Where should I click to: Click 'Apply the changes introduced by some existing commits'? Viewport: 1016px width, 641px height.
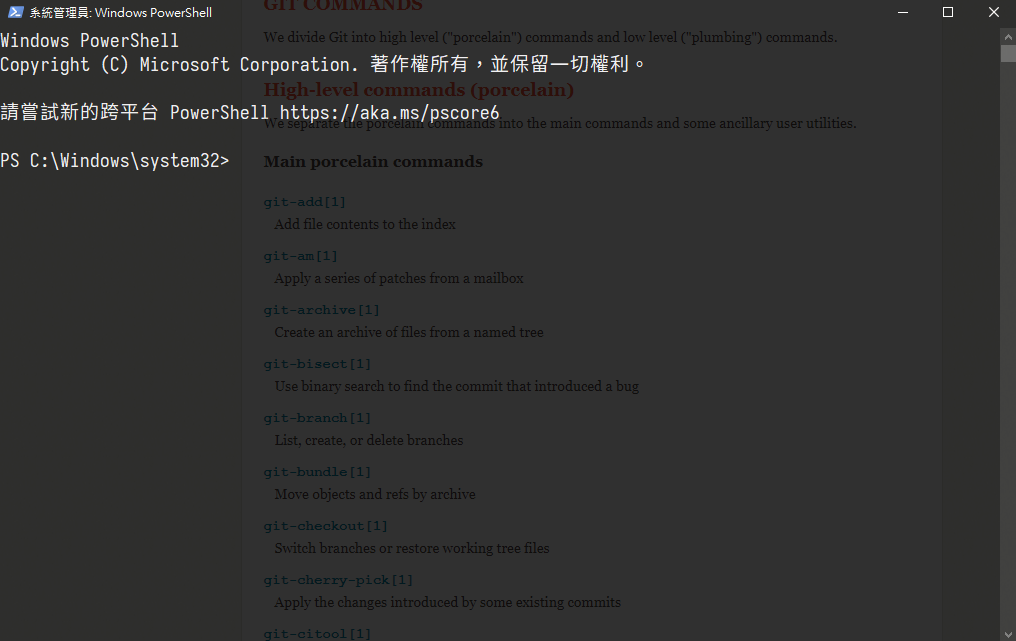coord(447,602)
